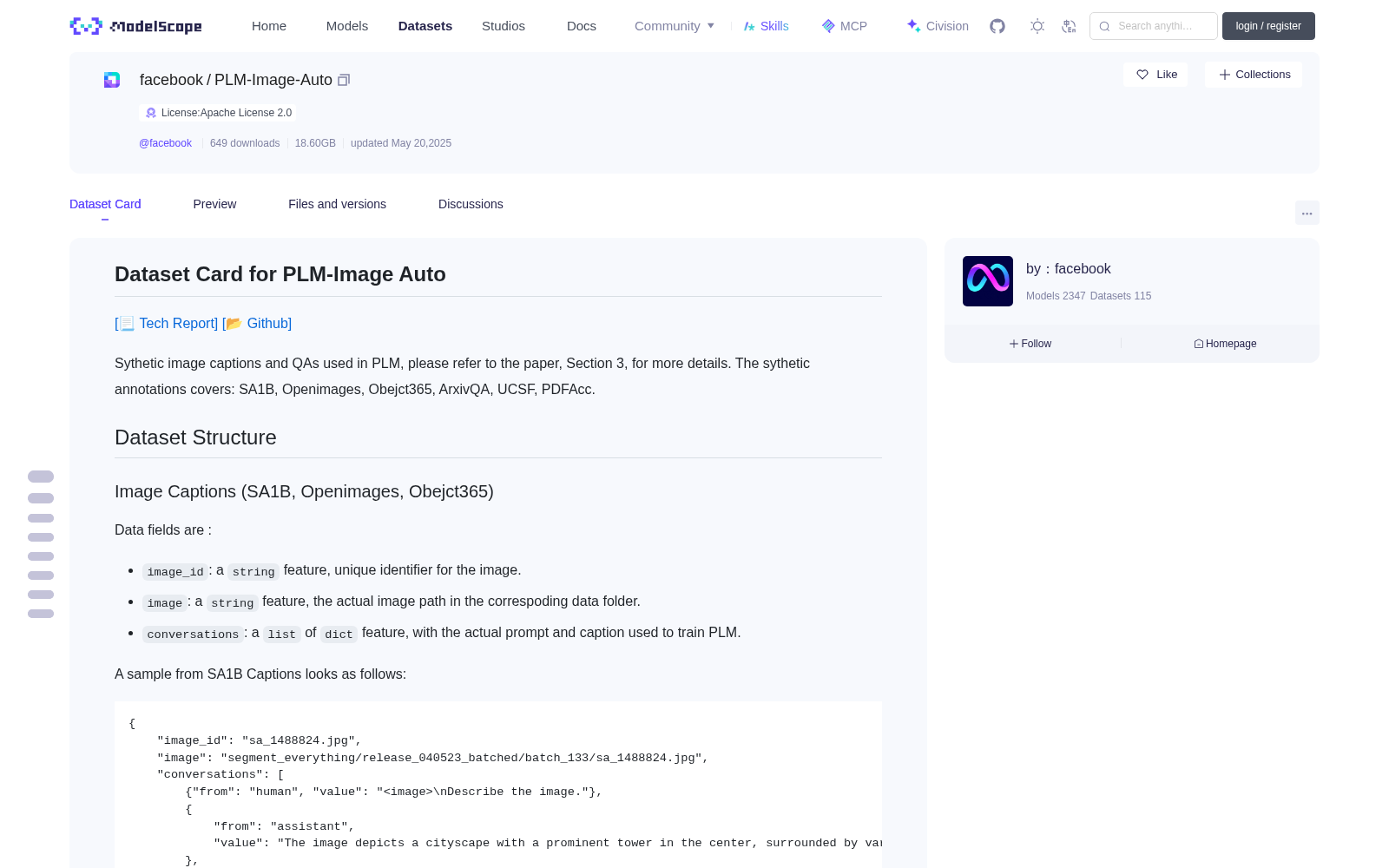Open the Preview tab
1389x868 pixels.
click(214, 204)
